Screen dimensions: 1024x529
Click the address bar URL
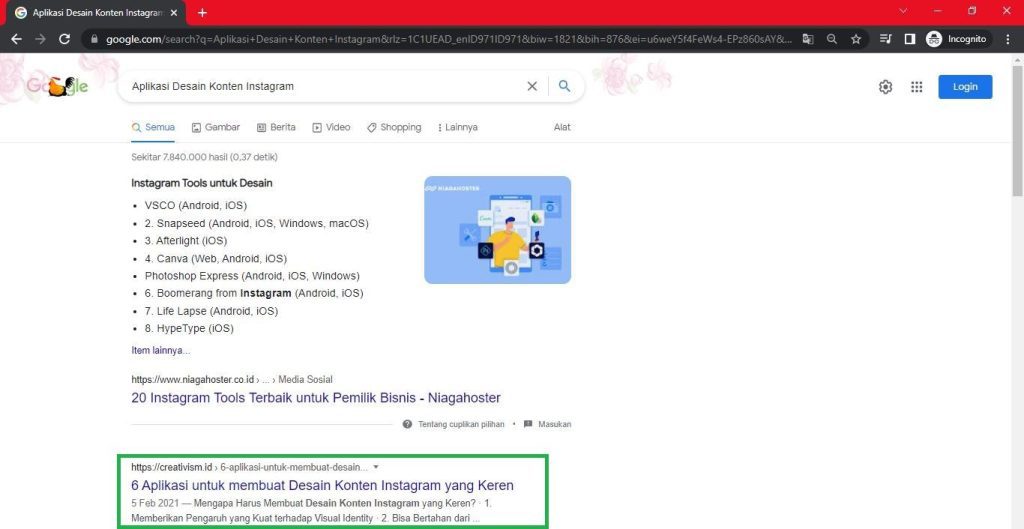(449, 39)
